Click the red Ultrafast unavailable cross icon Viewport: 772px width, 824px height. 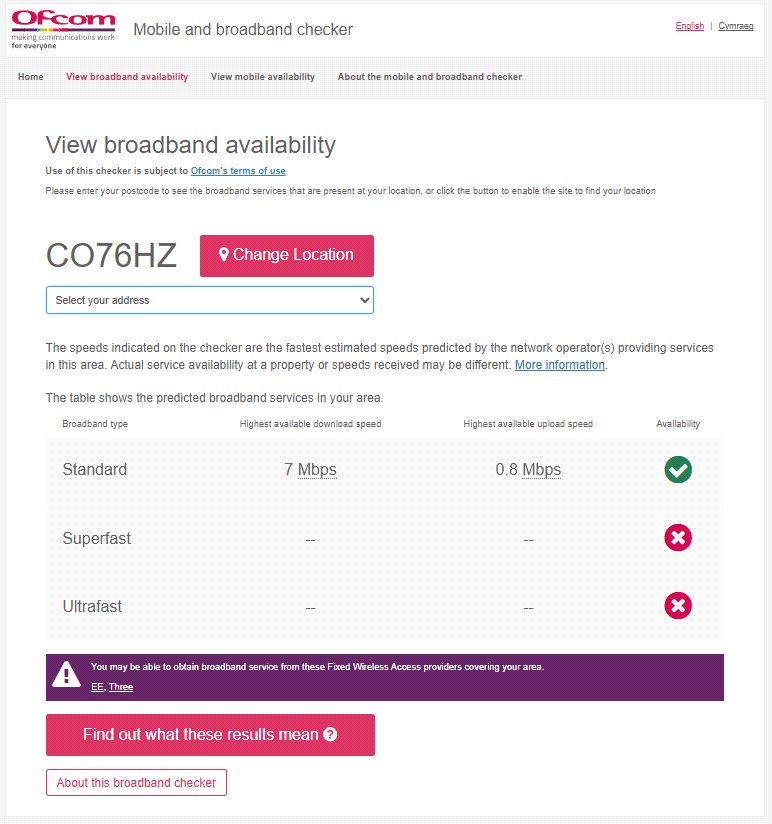click(x=678, y=606)
